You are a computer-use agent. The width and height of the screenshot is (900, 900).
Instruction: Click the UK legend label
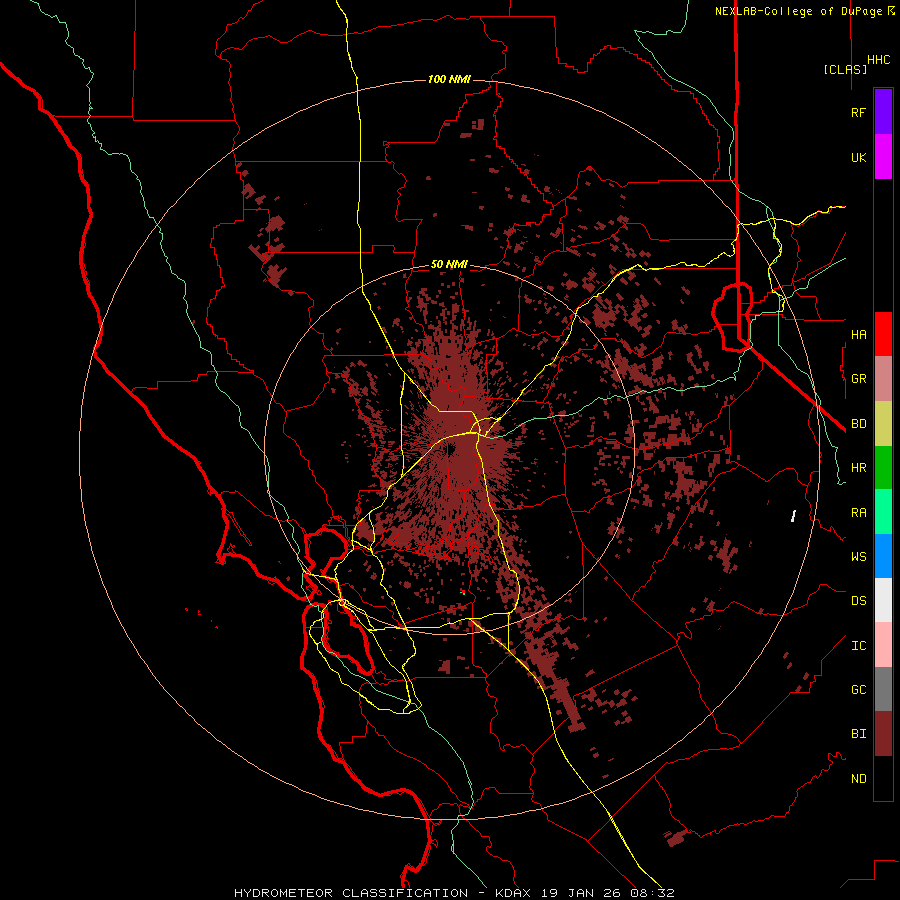point(858,157)
